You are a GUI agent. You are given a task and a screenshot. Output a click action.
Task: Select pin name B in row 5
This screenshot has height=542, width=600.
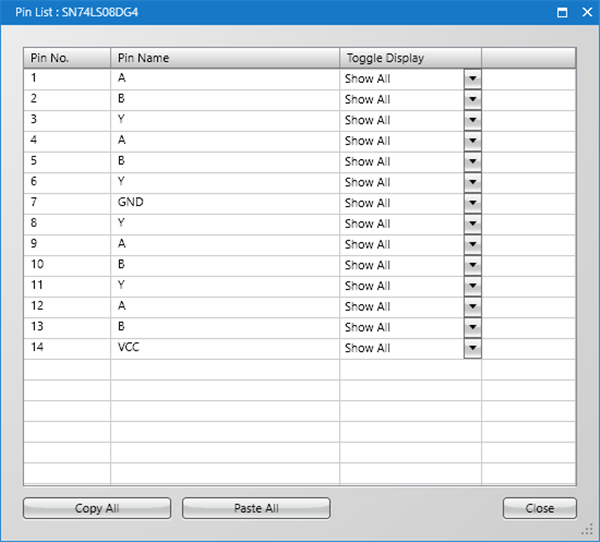(x=225, y=162)
